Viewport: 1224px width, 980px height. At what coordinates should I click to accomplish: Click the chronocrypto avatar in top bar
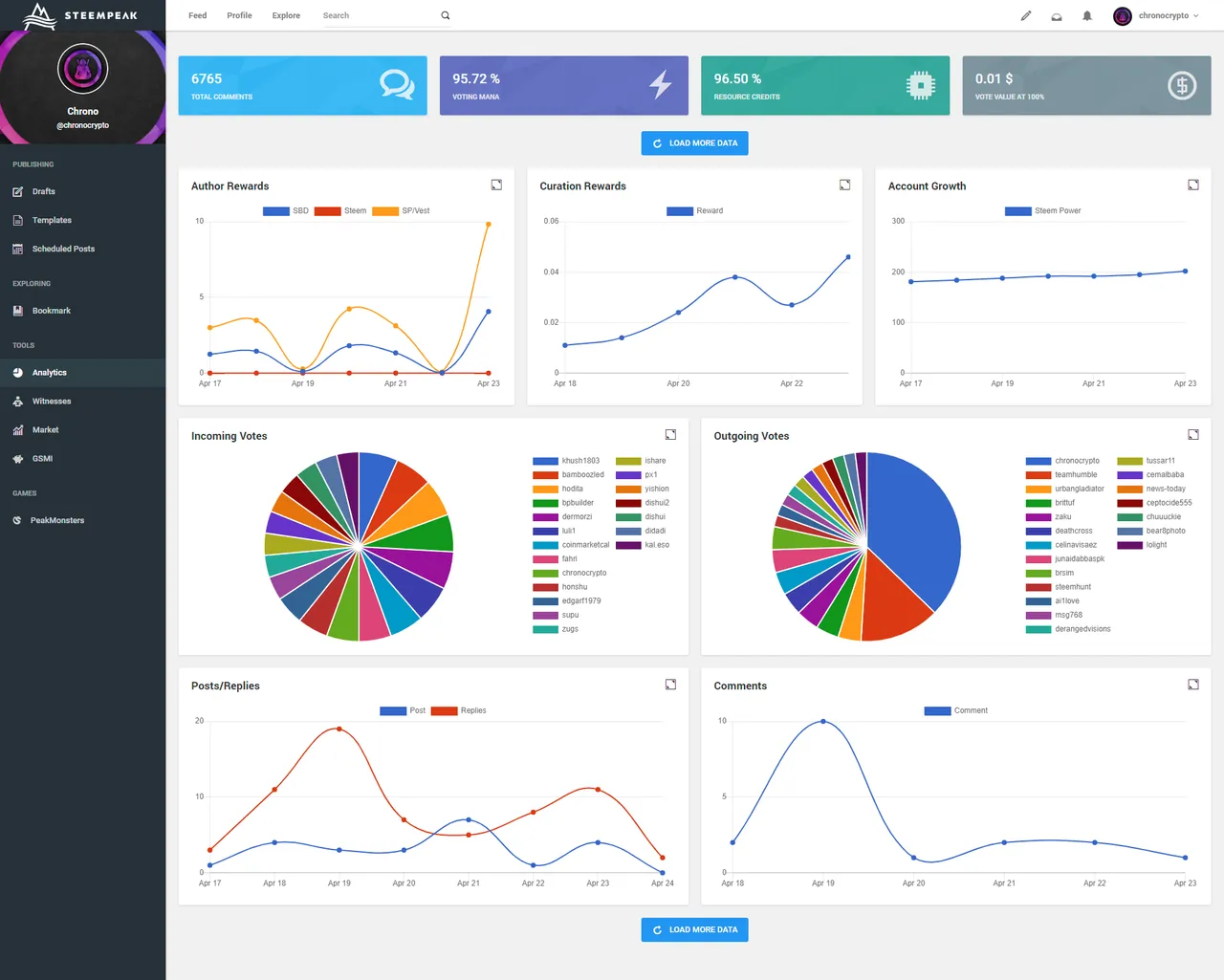[1123, 15]
